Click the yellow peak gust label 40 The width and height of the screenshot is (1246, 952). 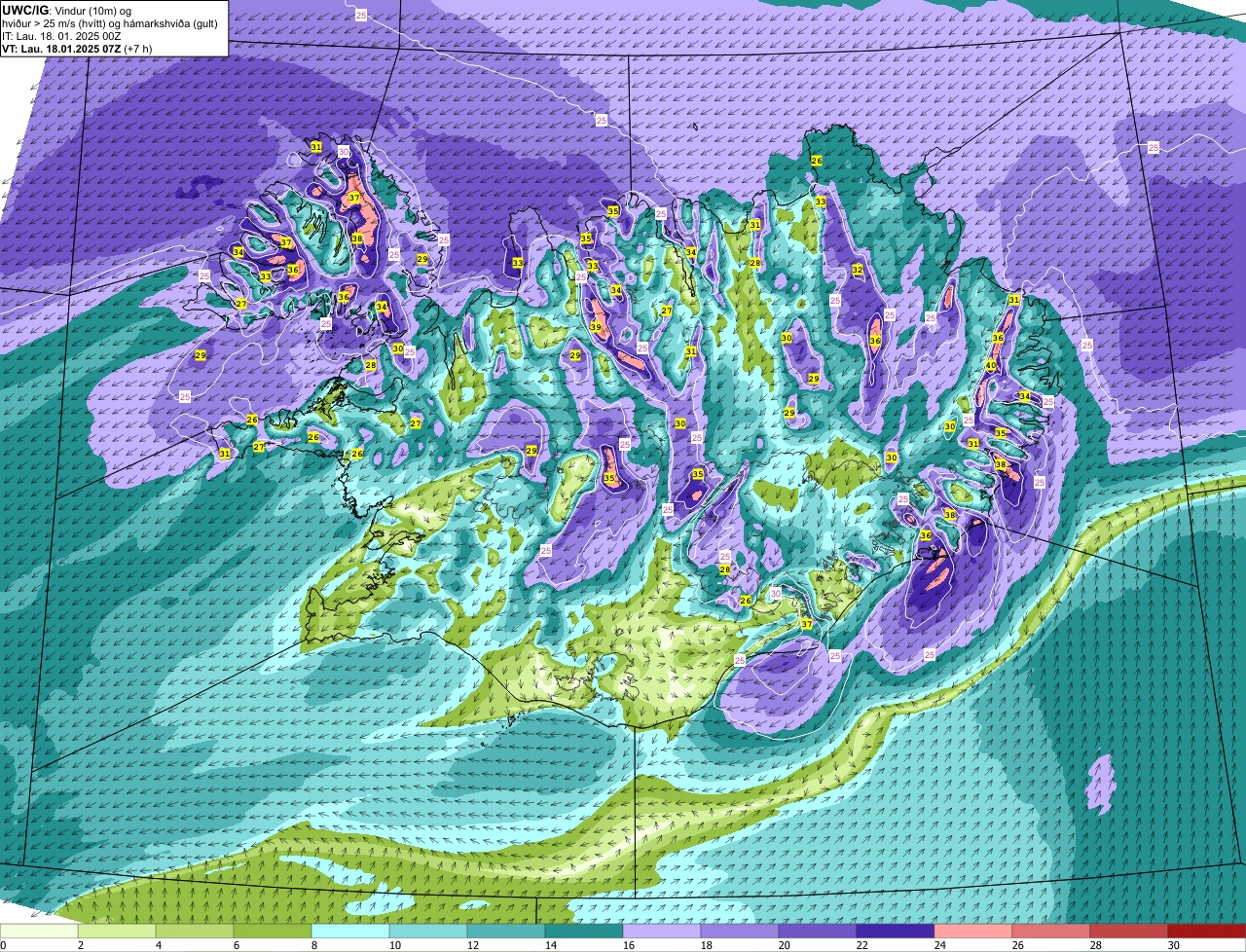click(x=991, y=365)
